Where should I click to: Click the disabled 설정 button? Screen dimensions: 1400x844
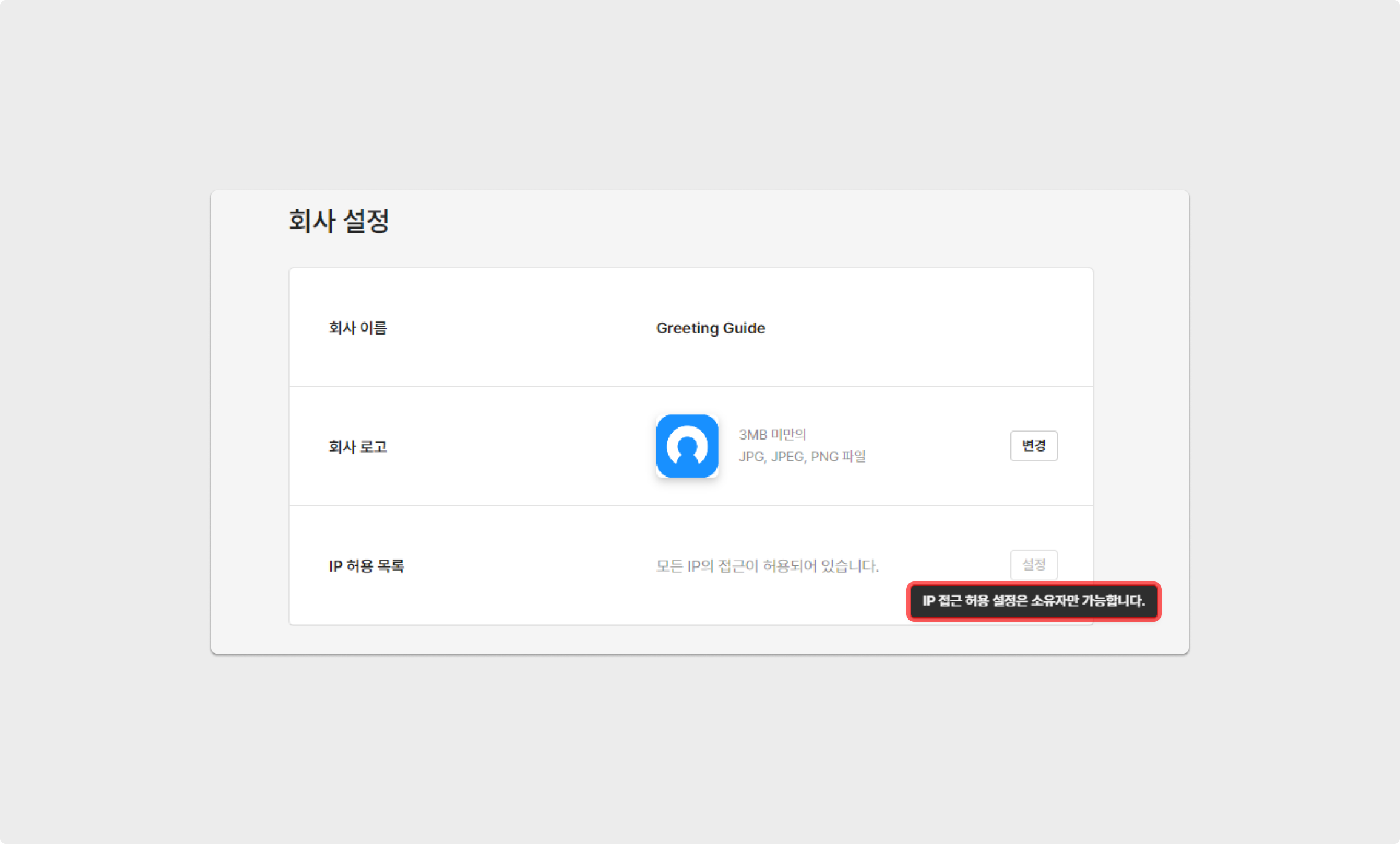coord(1033,564)
